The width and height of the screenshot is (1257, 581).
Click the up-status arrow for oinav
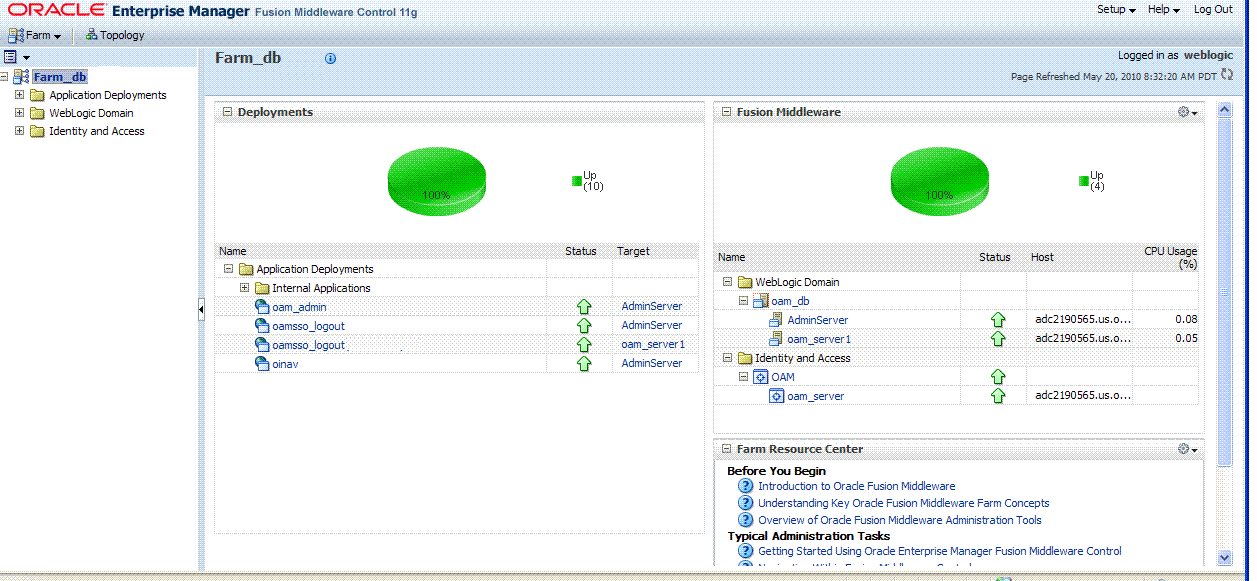click(x=584, y=364)
